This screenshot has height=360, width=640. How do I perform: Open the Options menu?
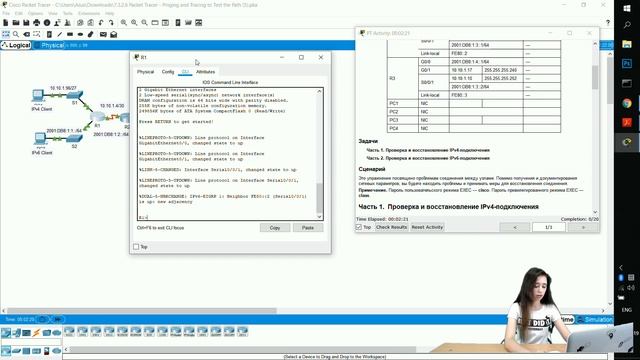click(36, 13)
